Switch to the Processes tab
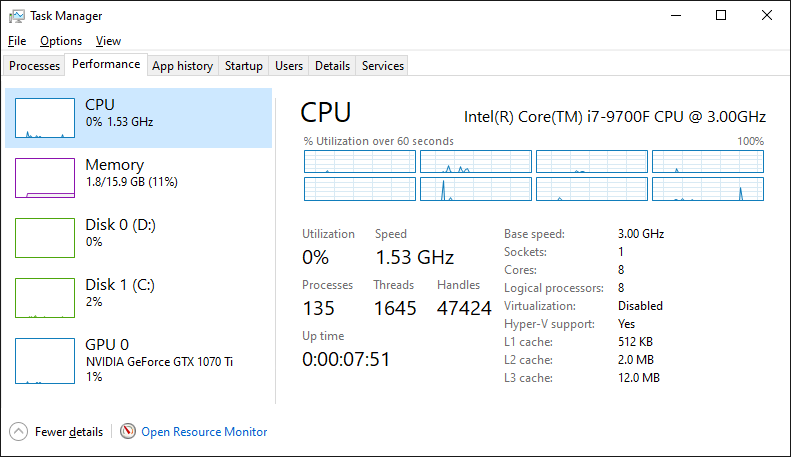Viewport: 791px width, 457px height. (35, 66)
